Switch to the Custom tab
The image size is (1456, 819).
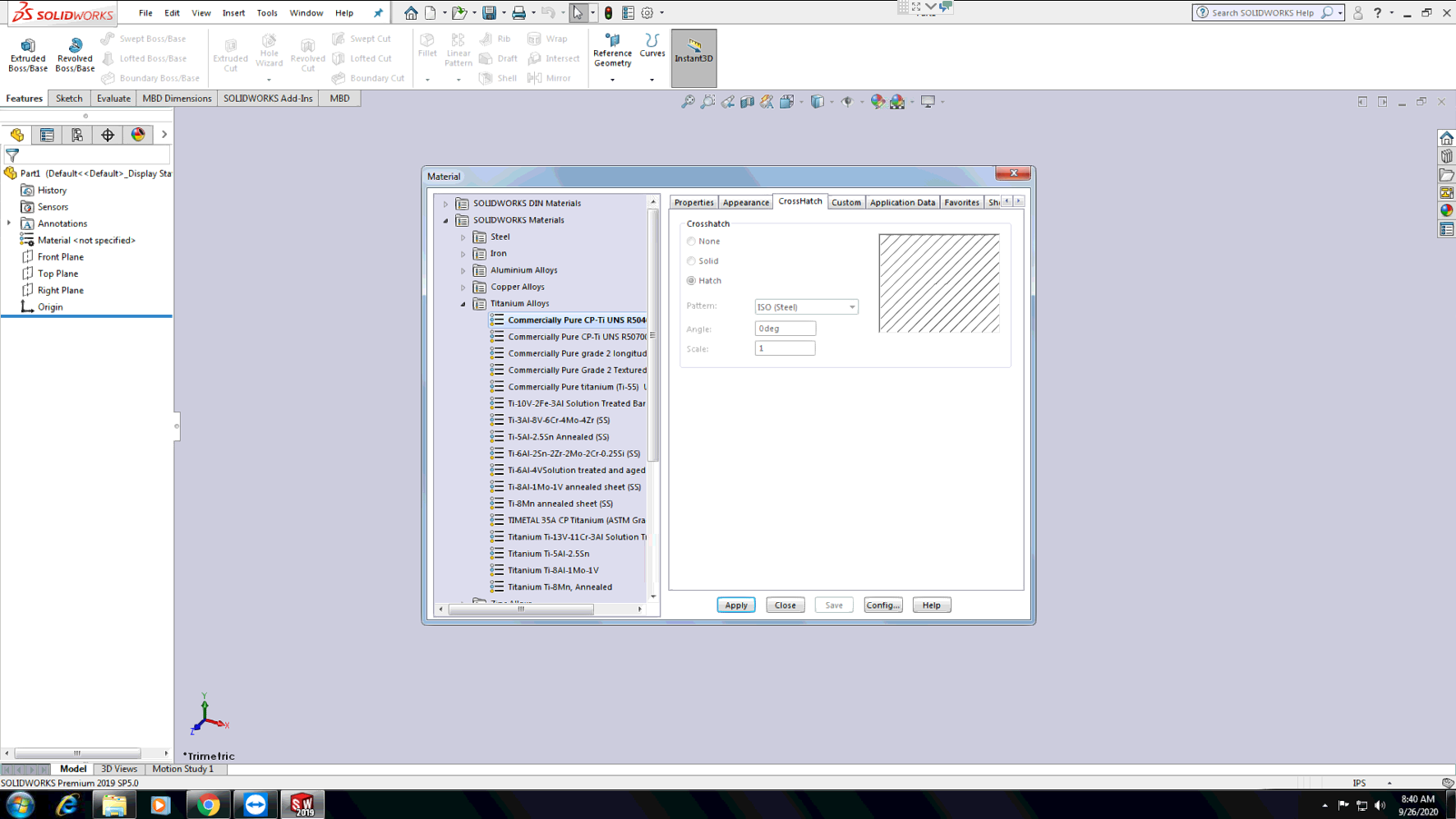[846, 202]
